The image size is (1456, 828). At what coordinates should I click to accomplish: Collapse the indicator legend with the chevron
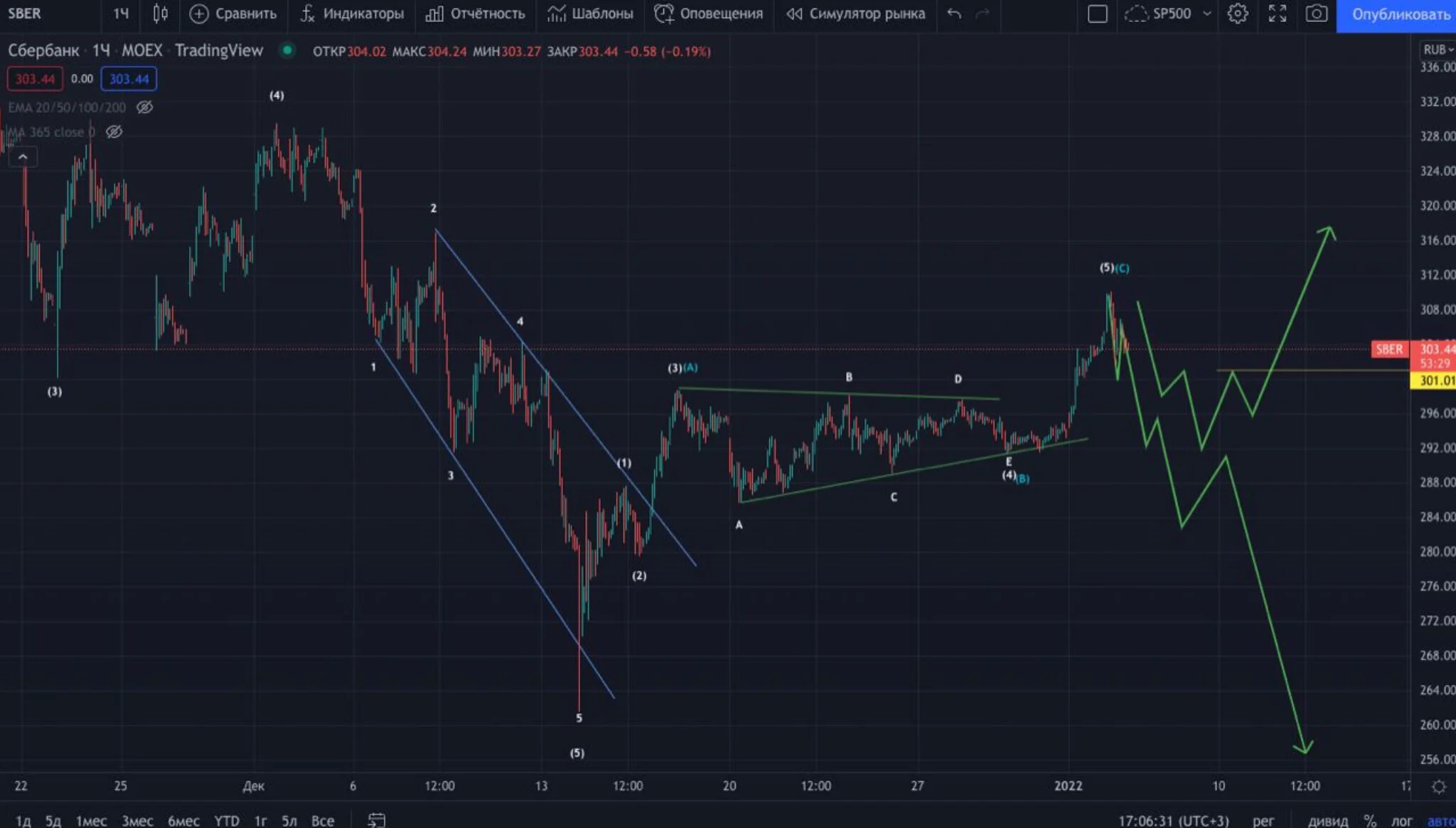(23, 157)
